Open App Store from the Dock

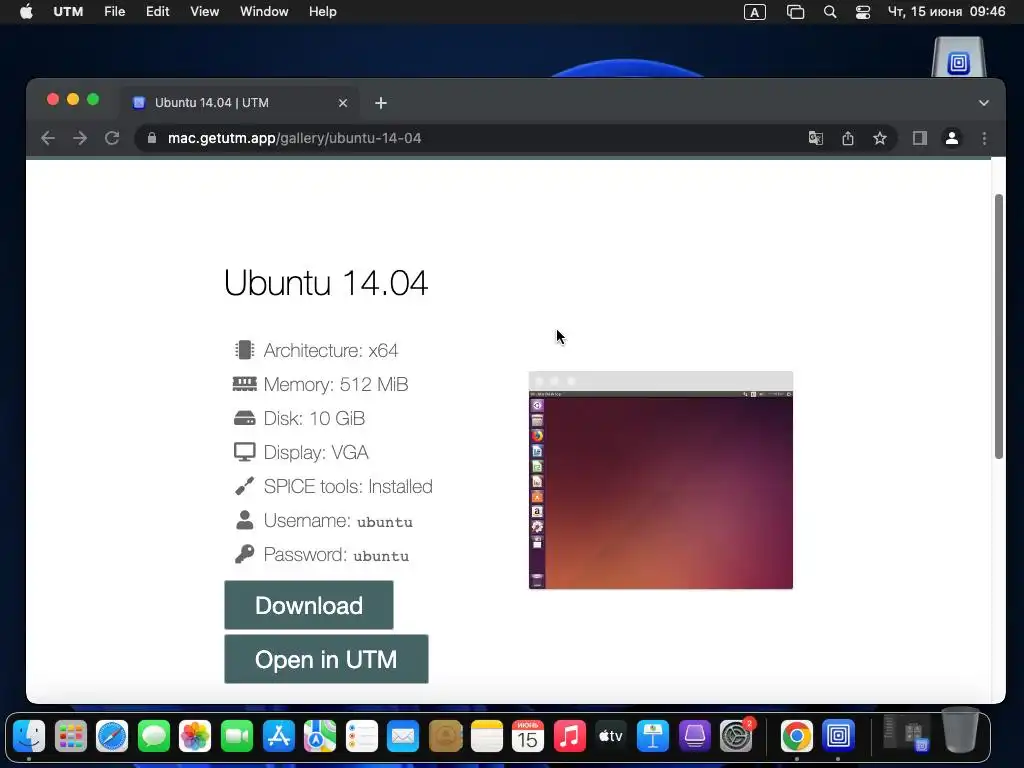(279, 737)
